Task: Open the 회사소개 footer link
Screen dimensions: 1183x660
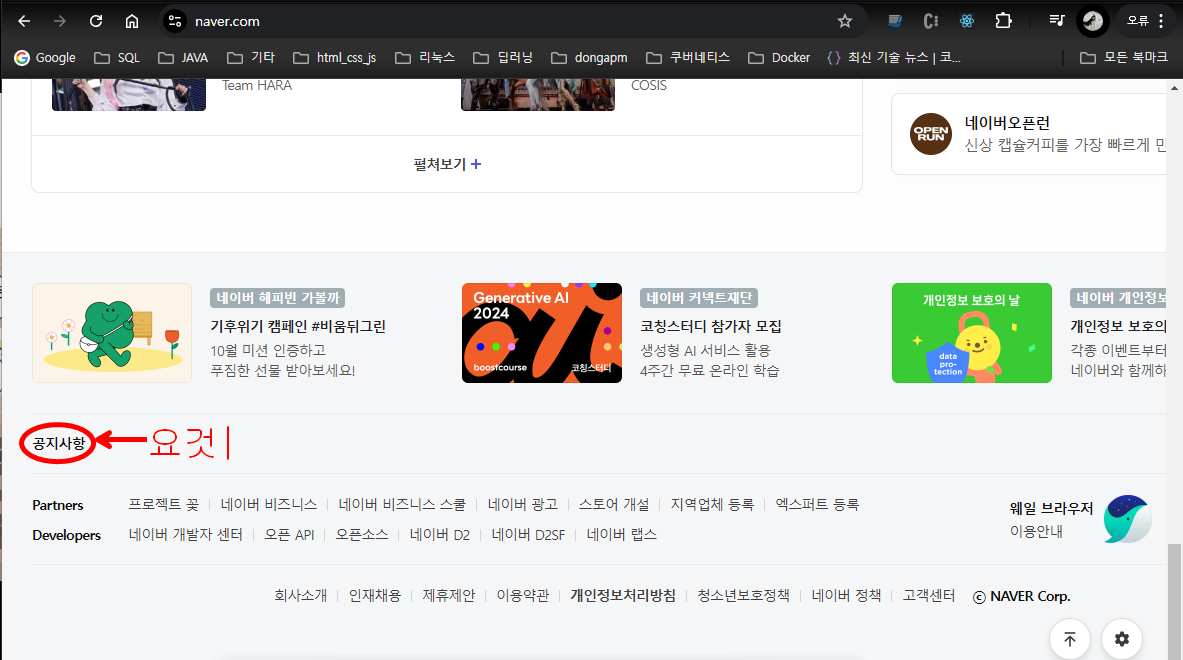Action: (x=300, y=595)
